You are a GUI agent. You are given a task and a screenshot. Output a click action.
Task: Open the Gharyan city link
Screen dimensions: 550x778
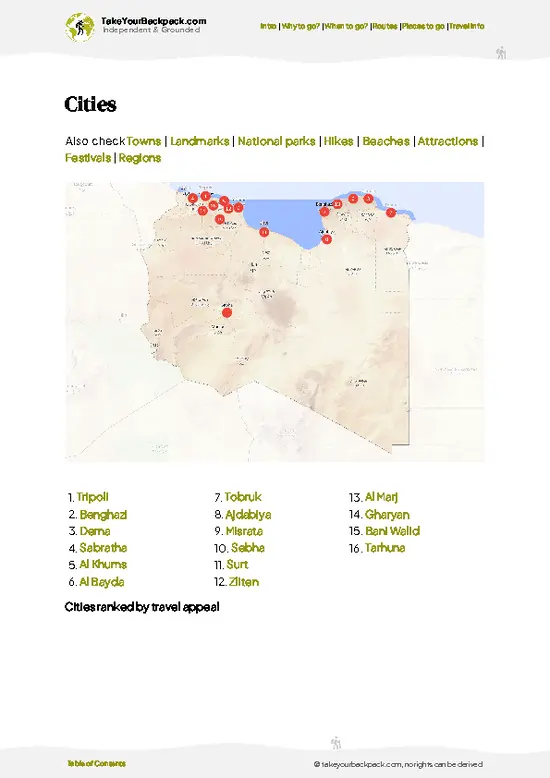[387, 515]
